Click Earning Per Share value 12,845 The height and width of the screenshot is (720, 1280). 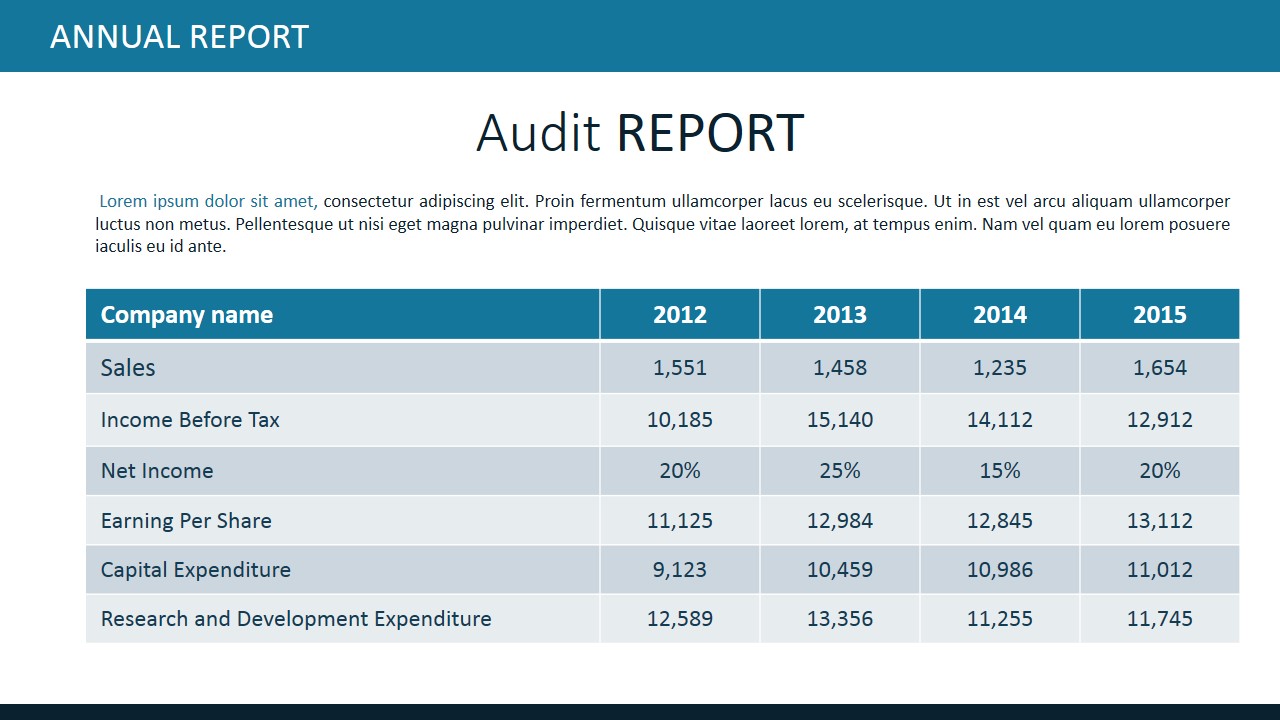click(x=1000, y=521)
